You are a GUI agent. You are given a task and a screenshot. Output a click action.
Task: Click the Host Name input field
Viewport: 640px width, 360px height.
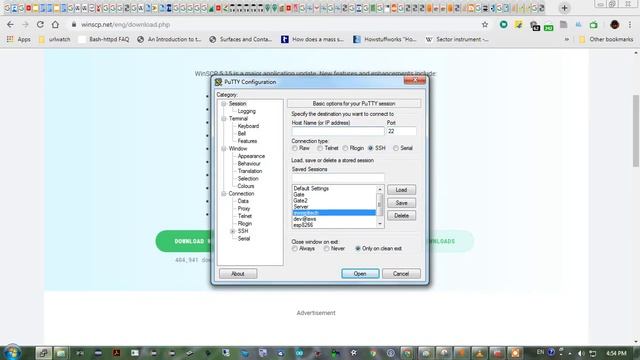338,131
